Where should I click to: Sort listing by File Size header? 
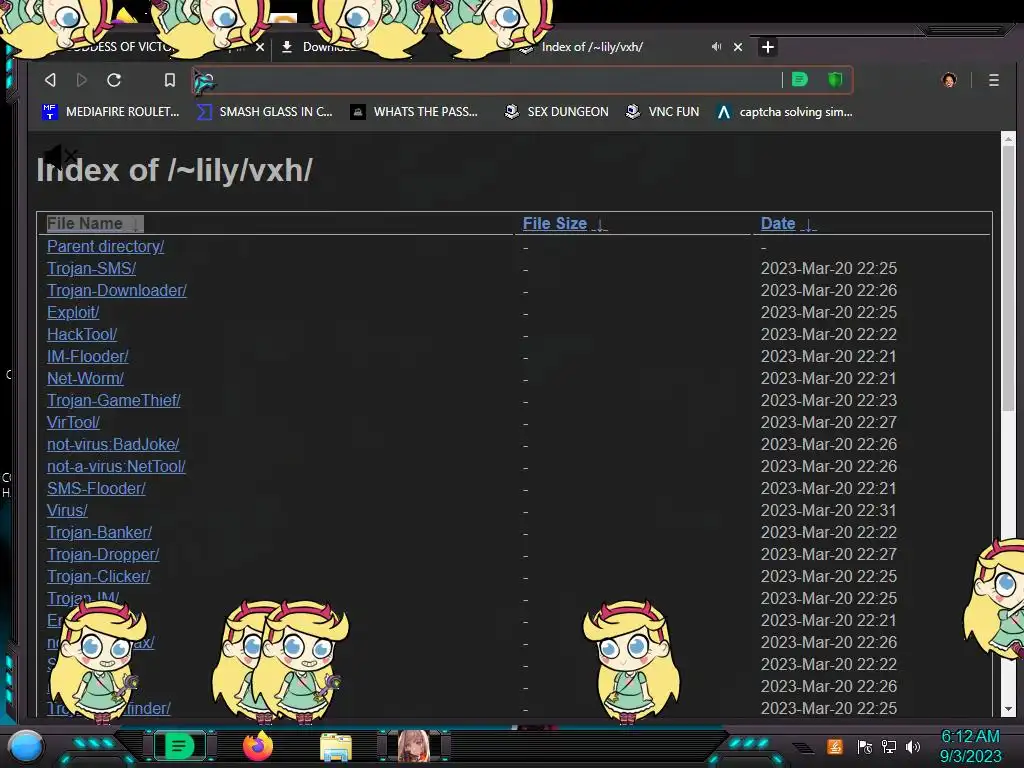tap(564, 223)
